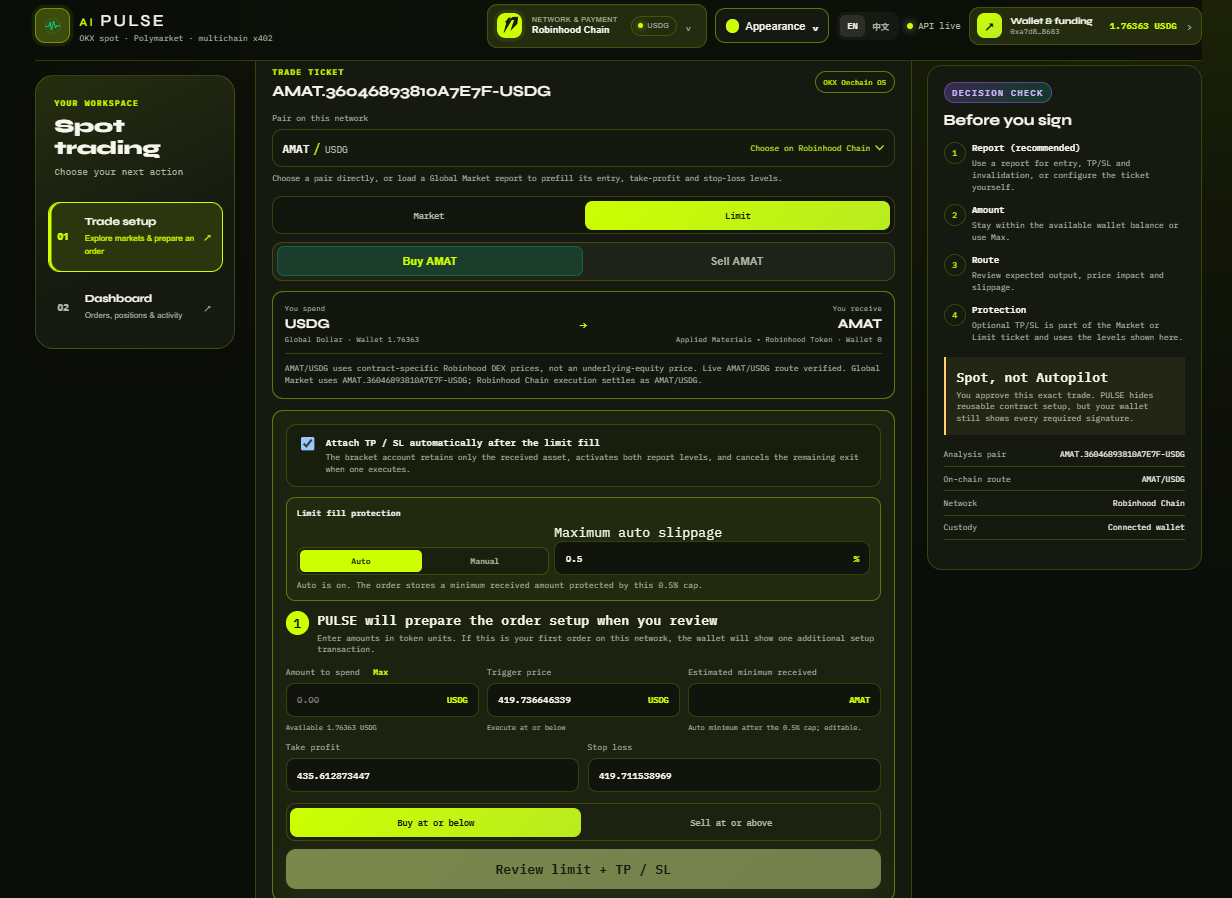Toggle Attach TP / SL automatically checkbox
The image size is (1232, 898).
(x=308, y=444)
